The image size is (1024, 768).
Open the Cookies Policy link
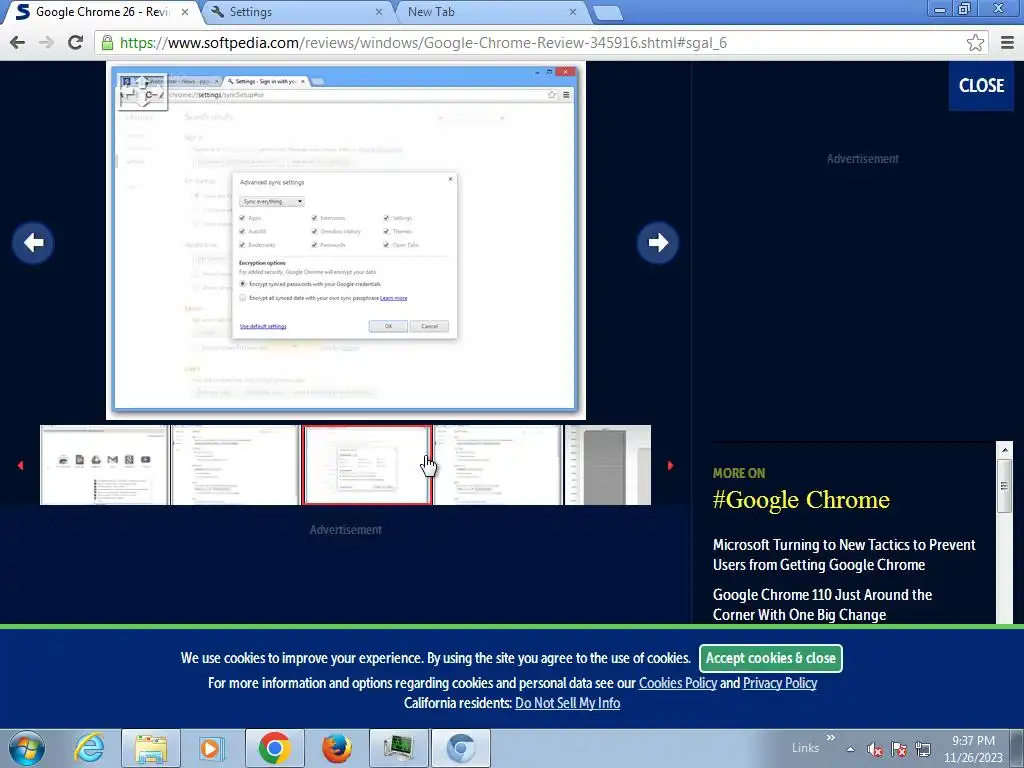(677, 683)
